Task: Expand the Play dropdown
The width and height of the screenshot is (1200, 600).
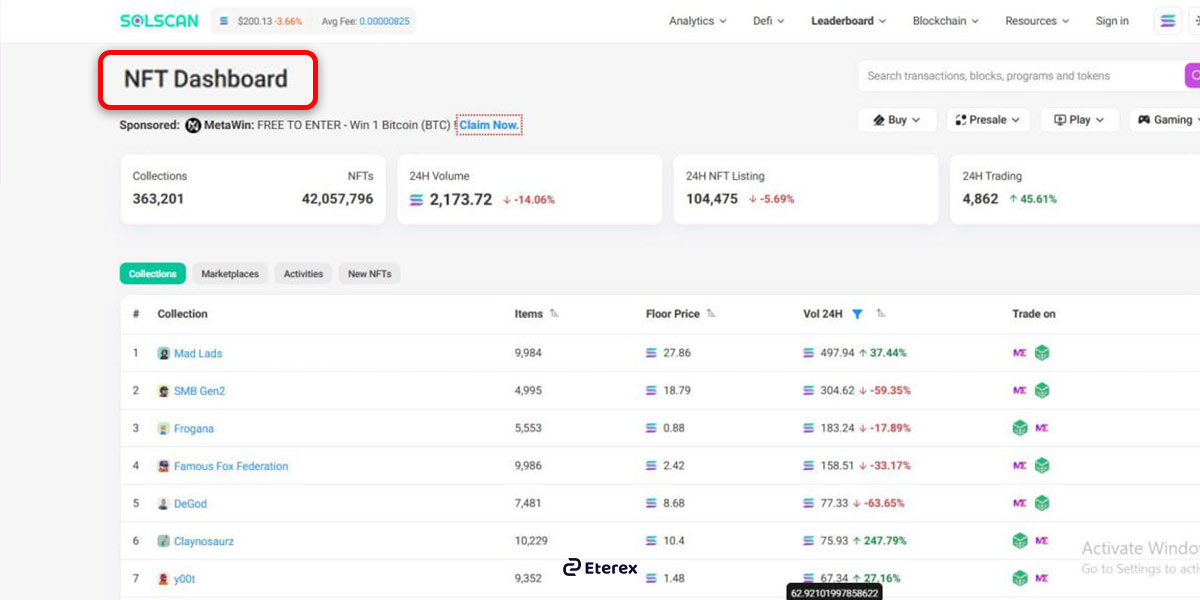Action: (x=1080, y=120)
